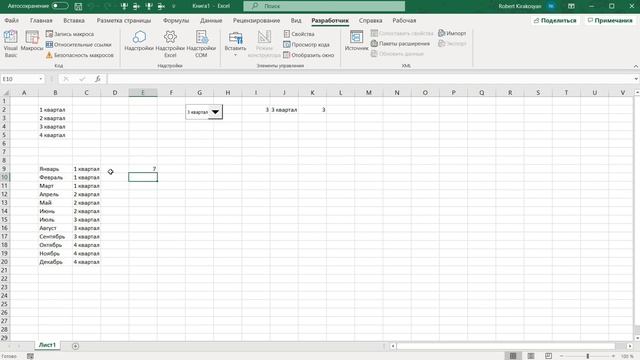
Task: Open control Properties
Action: click(x=299, y=34)
